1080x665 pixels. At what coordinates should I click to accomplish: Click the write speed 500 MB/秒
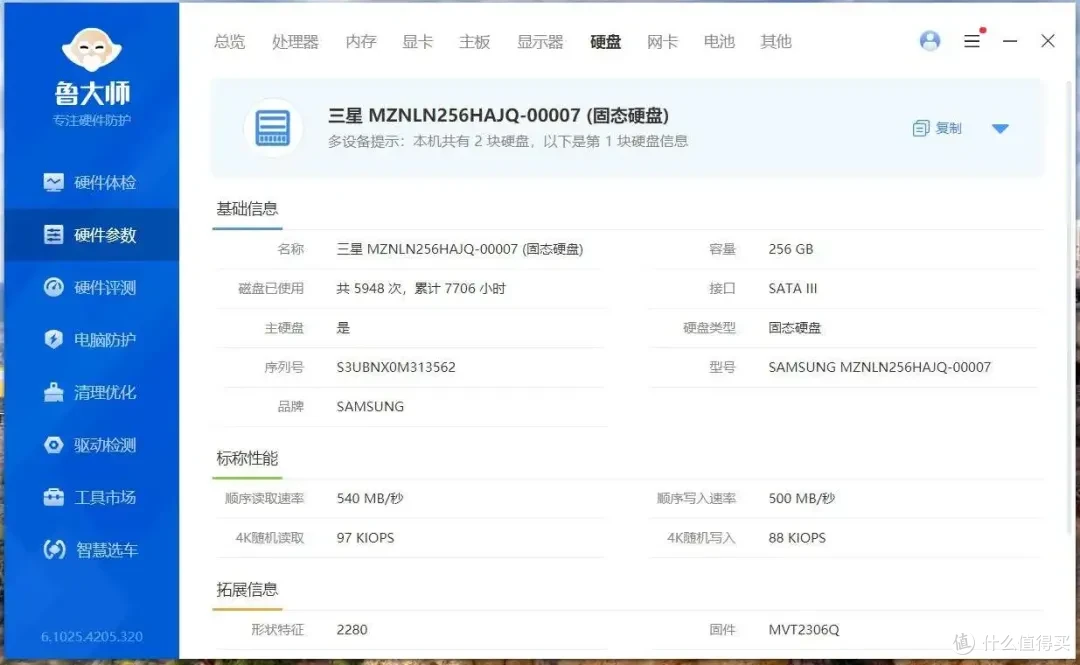pyautogui.click(x=802, y=498)
